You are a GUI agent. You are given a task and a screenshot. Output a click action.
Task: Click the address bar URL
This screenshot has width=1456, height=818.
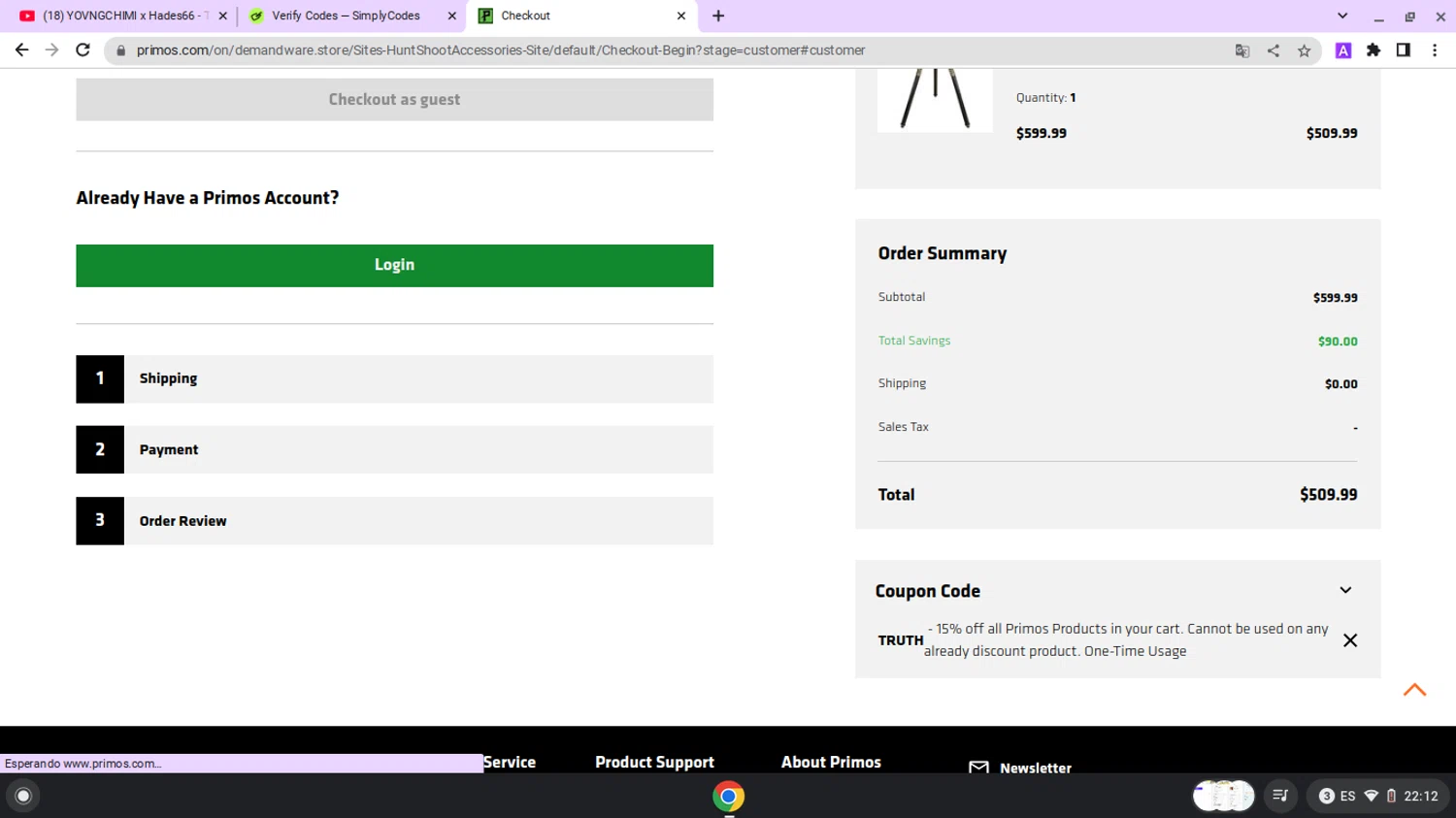pos(501,50)
